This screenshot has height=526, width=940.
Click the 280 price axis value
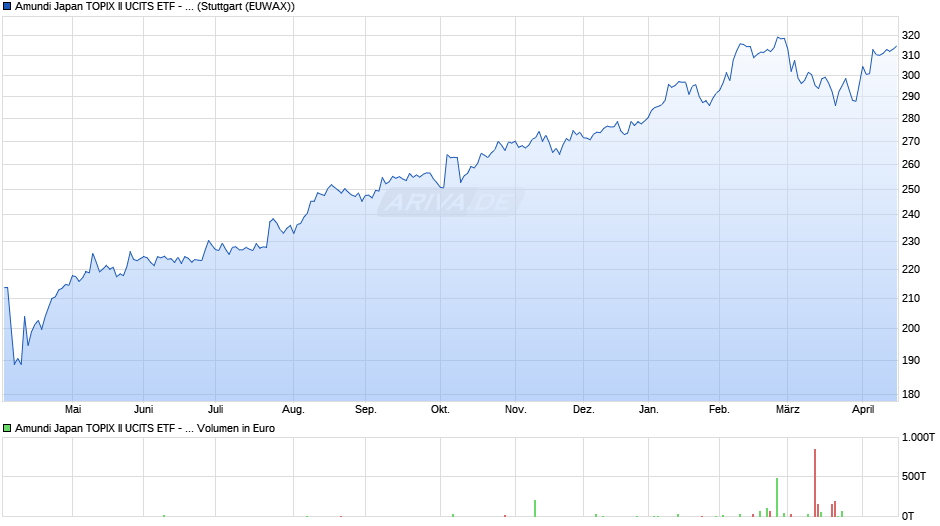click(911, 119)
